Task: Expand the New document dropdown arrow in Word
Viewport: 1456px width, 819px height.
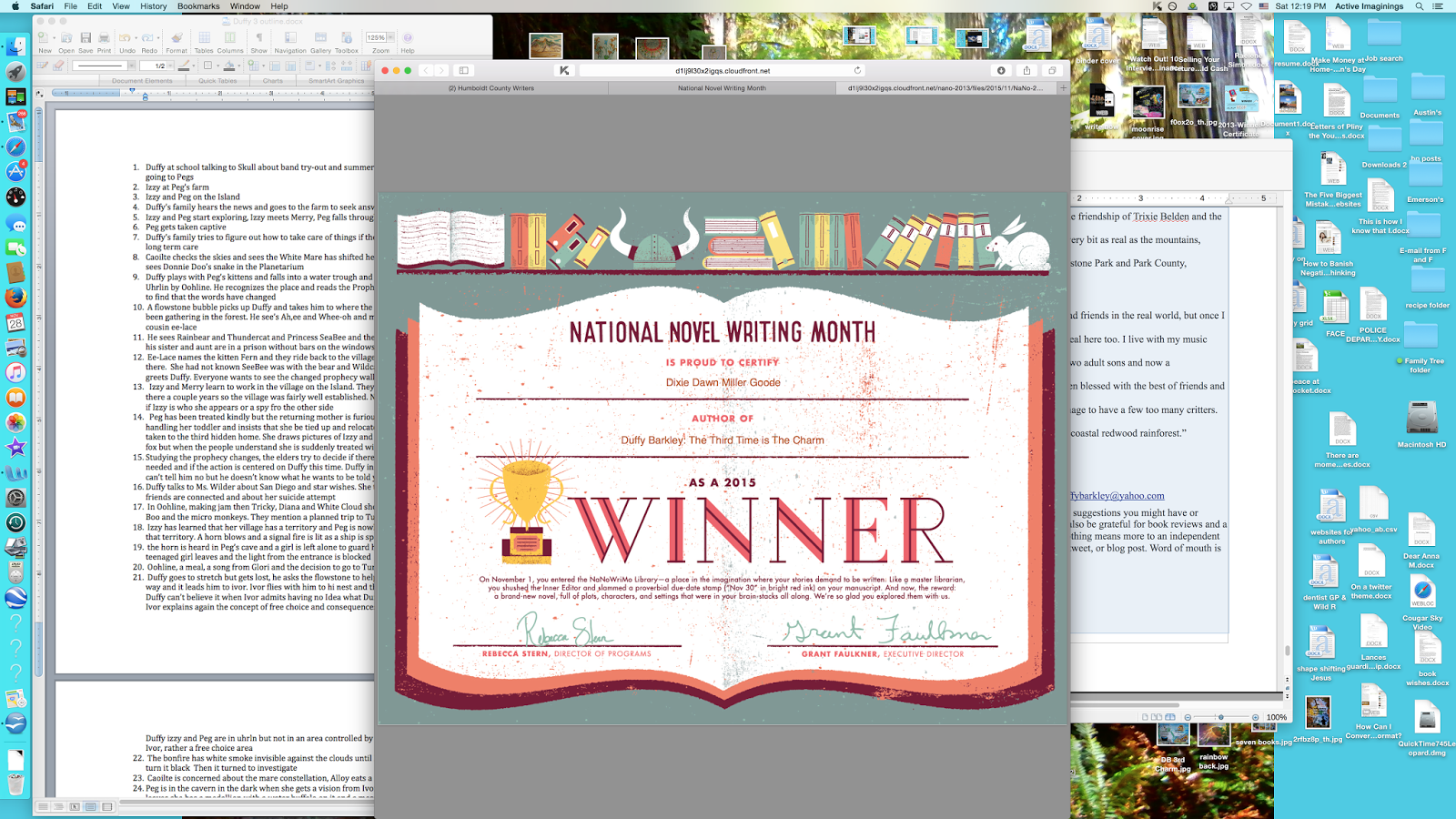Action: point(53,38)
